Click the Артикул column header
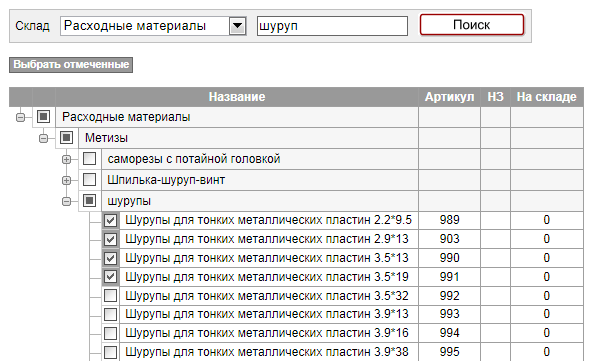 450,97
